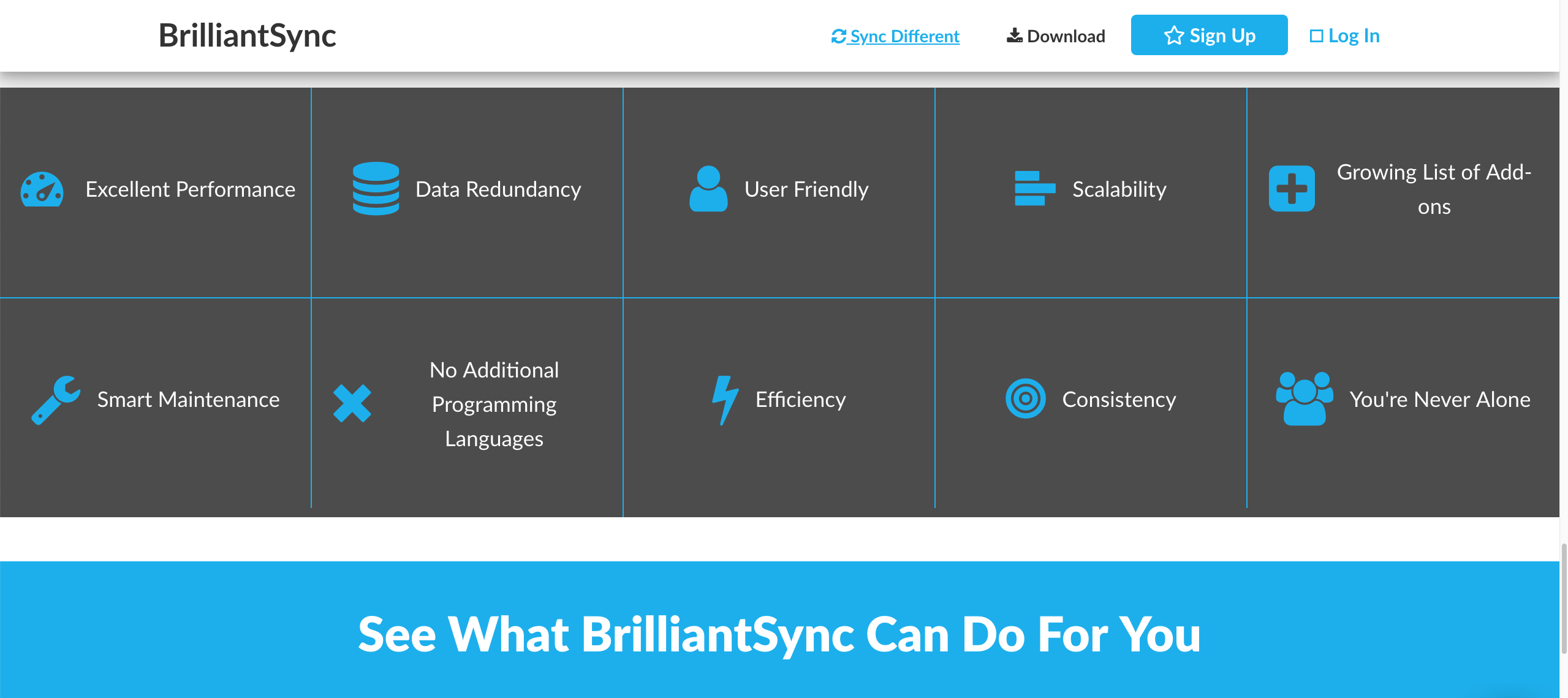Click the See What BrilliantSync Can Do heading

click(x=779, y=634)
